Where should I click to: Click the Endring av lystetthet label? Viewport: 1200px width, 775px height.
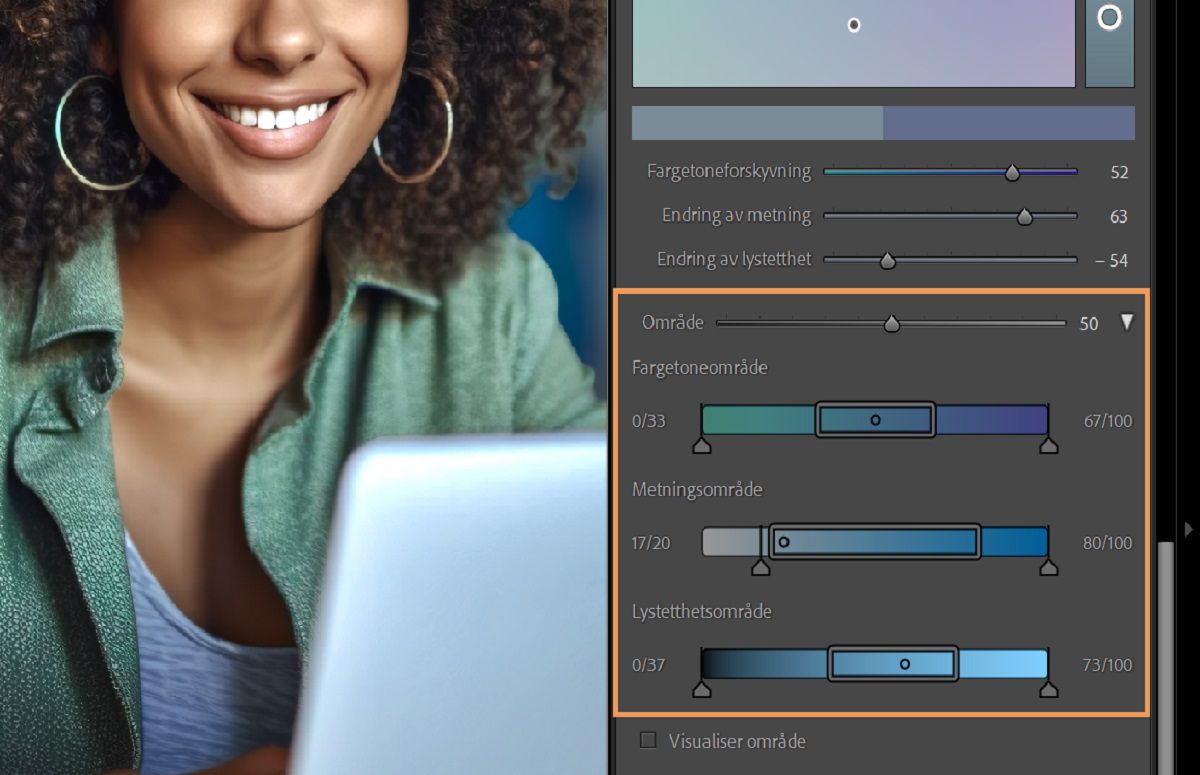734,259
